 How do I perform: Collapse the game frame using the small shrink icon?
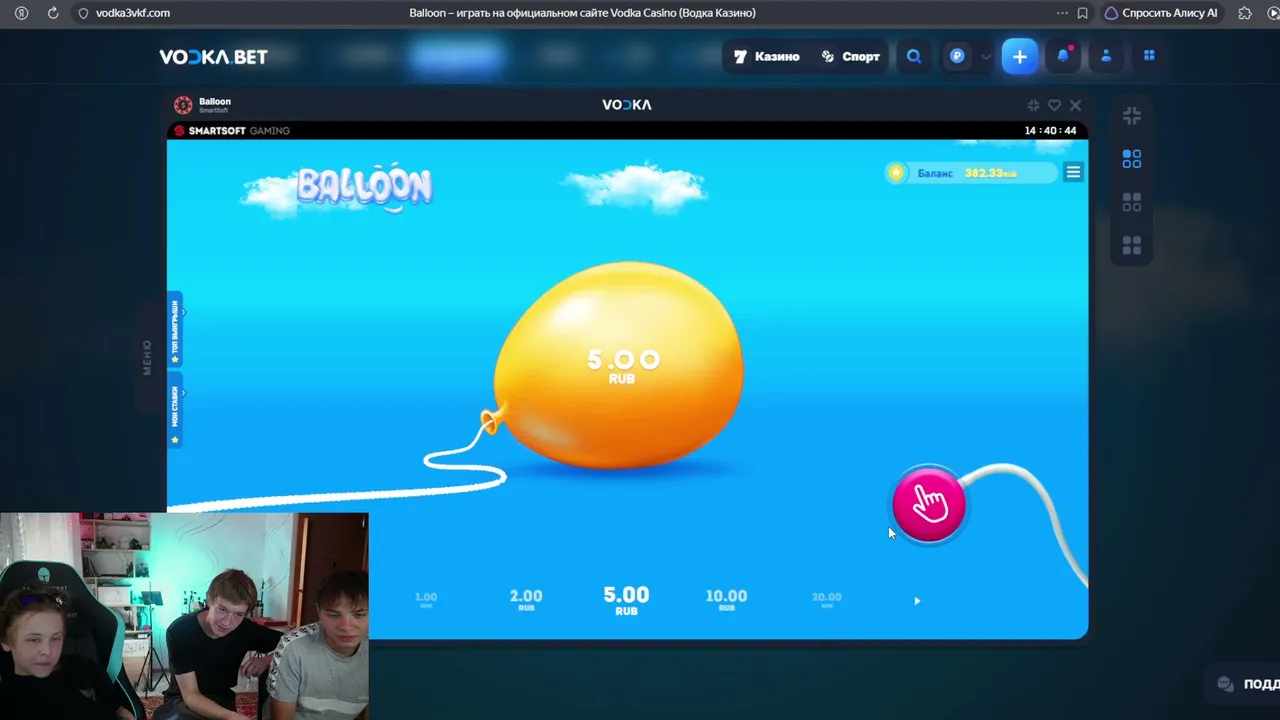pos(1033,105)
